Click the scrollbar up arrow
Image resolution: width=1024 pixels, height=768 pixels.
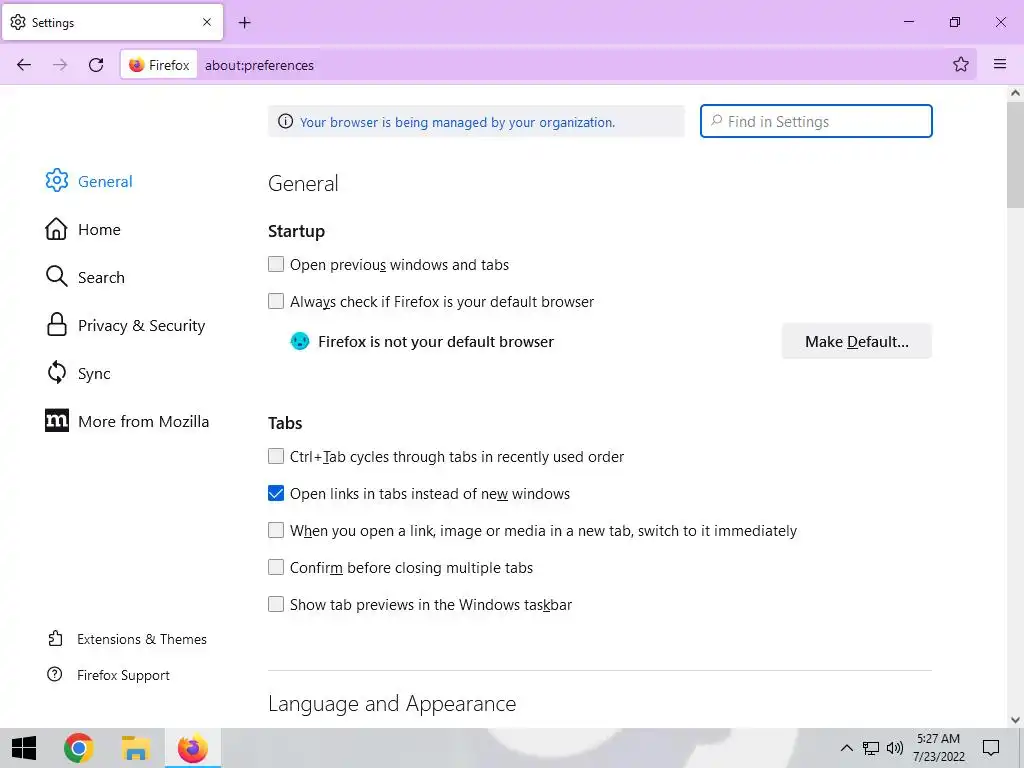[x=1015, y=93]
